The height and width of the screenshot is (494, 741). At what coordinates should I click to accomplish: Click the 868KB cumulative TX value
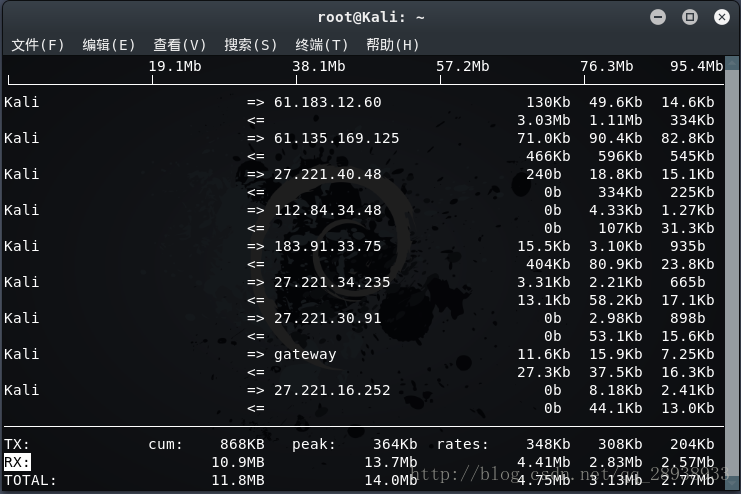(x=242, y=444)
